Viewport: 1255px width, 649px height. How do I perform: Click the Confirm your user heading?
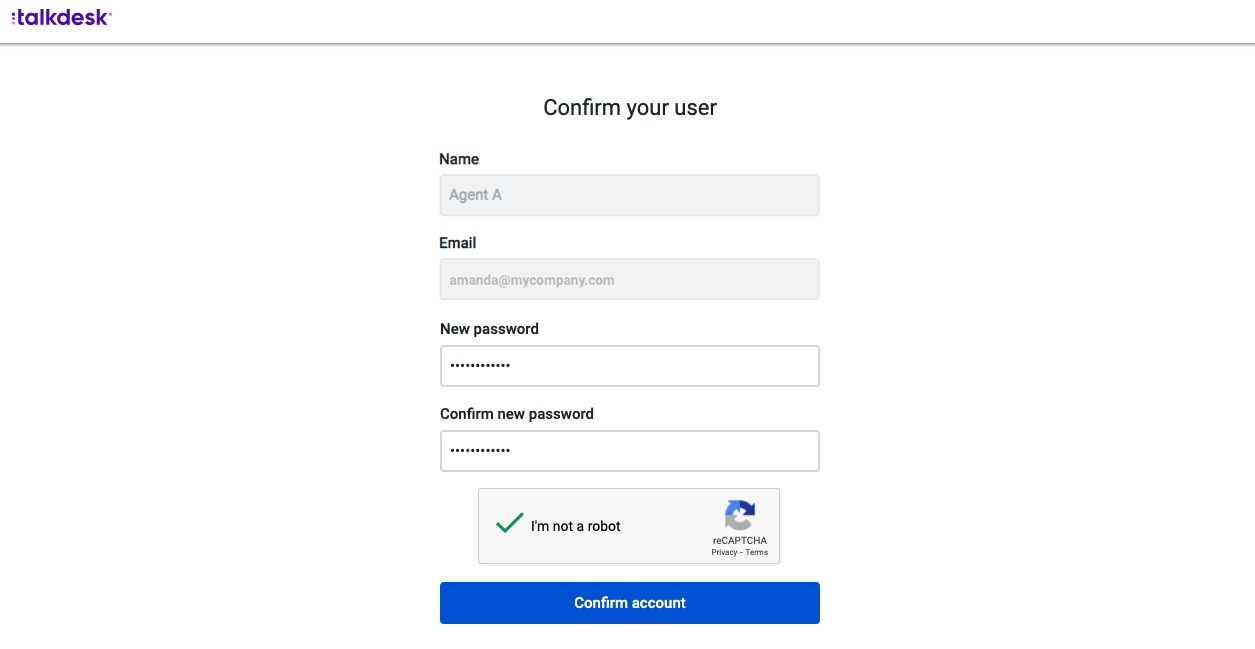[x=630, y=107]
